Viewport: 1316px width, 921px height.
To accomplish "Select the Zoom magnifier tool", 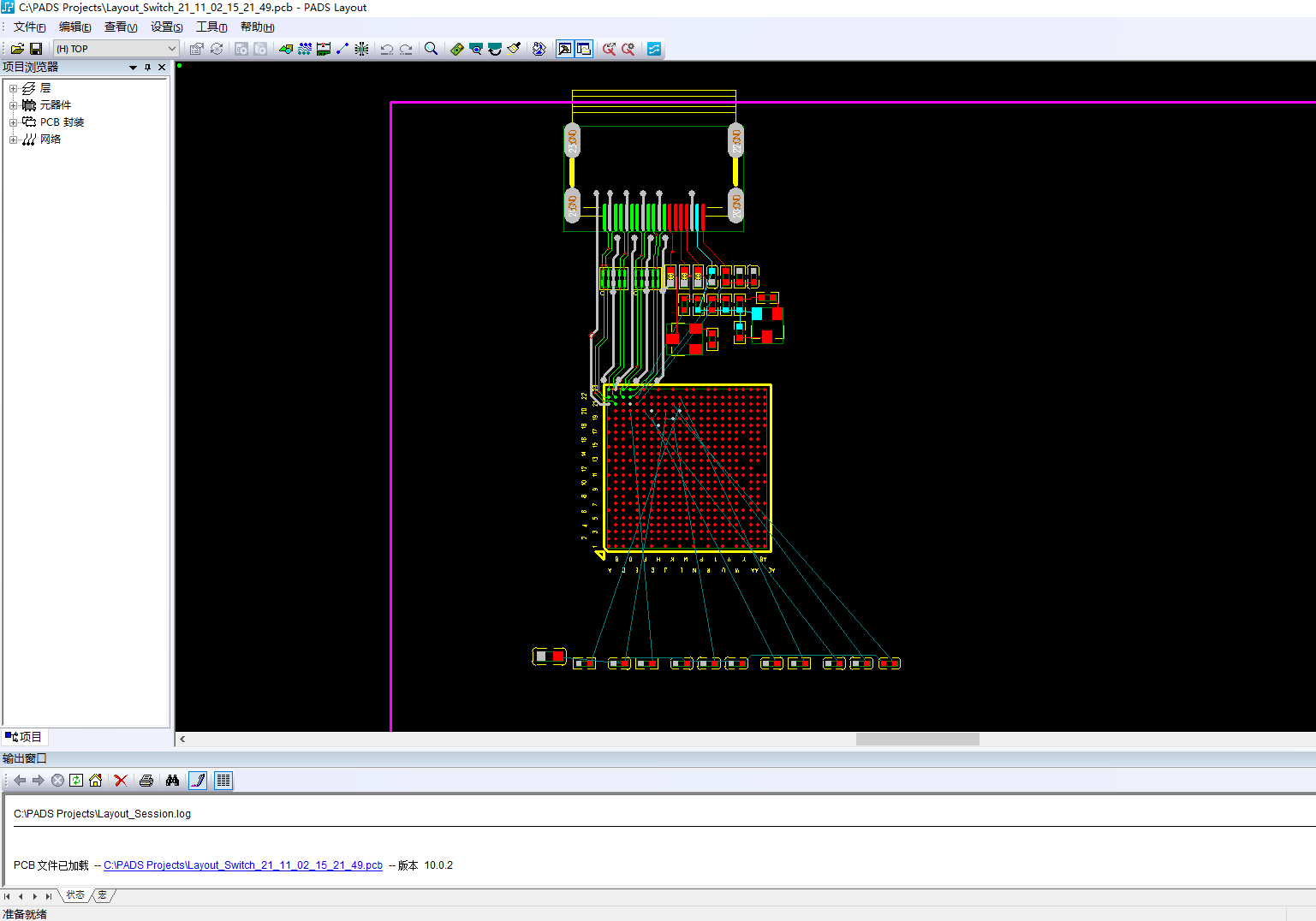I will 432,49.
